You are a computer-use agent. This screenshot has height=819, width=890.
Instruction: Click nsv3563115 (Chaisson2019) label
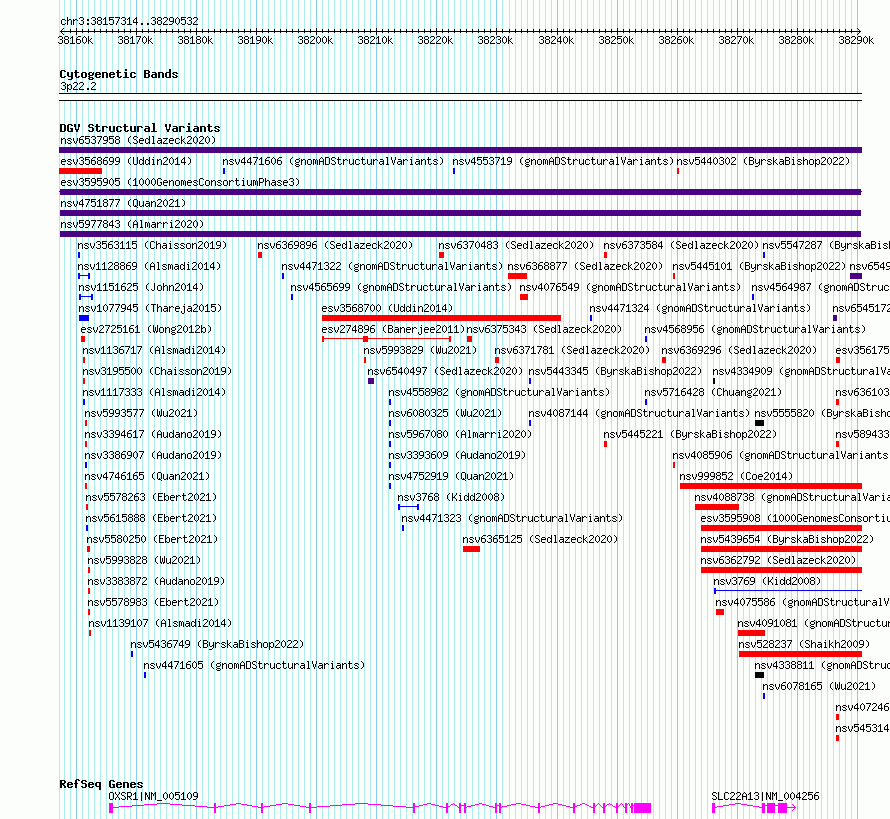click(152, 245)
